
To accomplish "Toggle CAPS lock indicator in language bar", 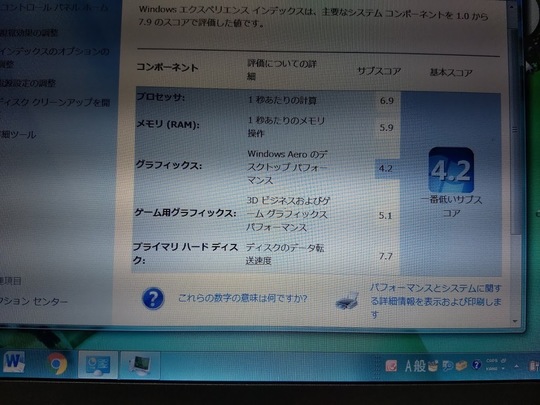I will click(491, 361).
